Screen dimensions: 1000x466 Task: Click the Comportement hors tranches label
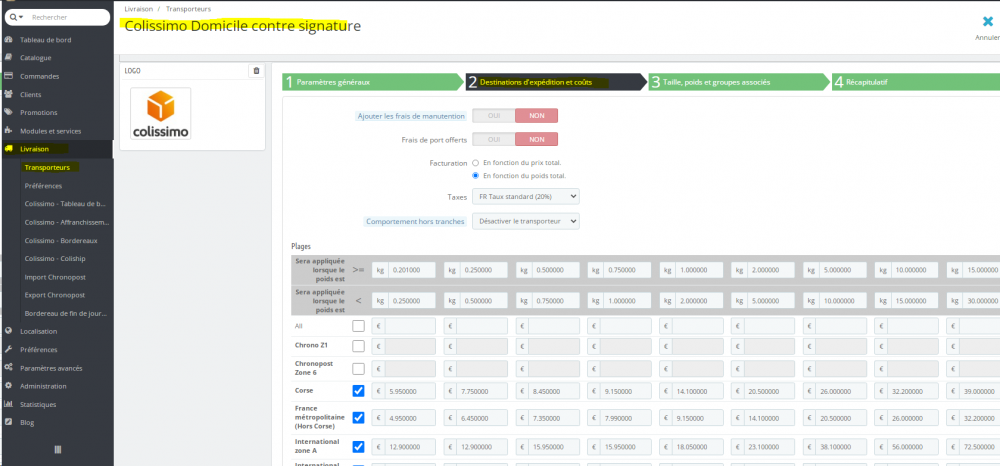[415, 222]
